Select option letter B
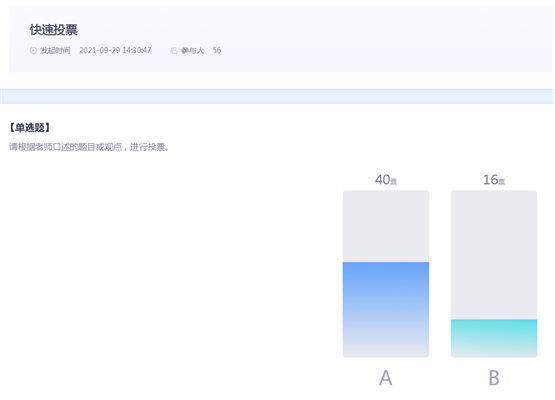 click(494, 378)
